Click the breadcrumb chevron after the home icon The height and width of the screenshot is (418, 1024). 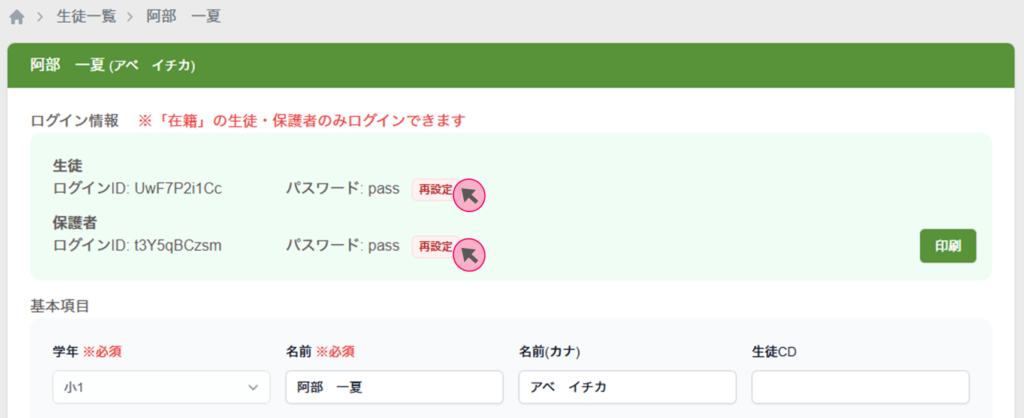pos(42,17)
